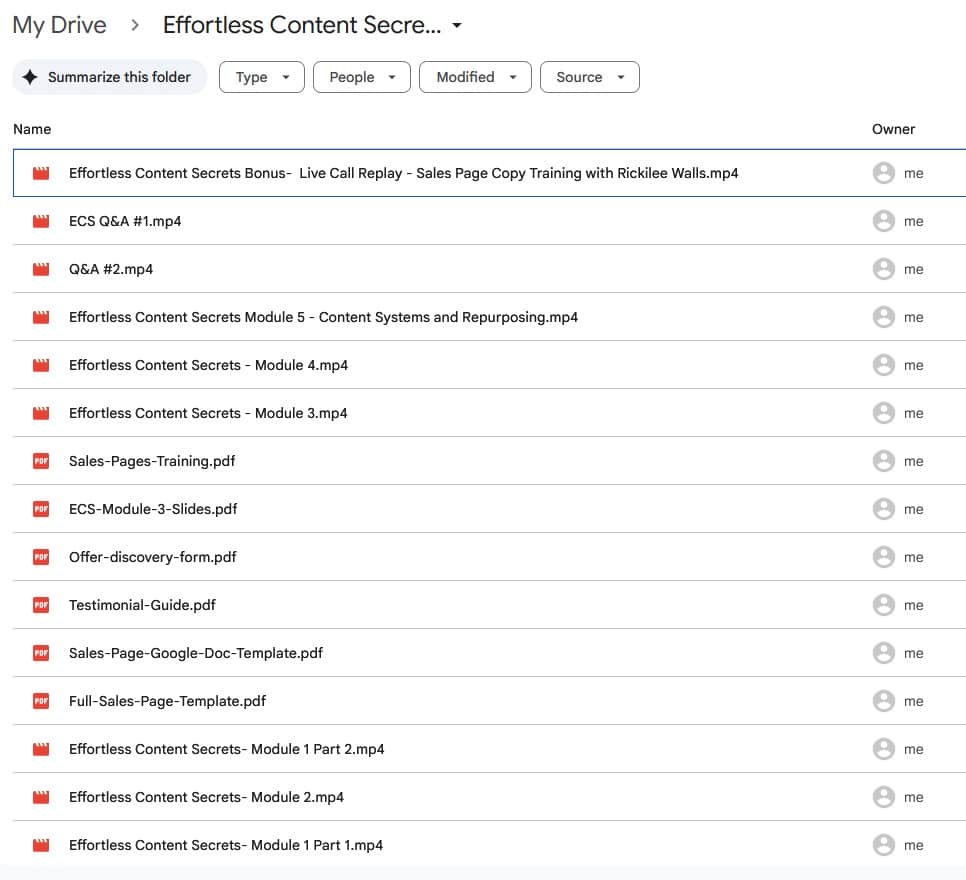
Task: Click Summarize this folder button
Action: click(x=109, y=77)
